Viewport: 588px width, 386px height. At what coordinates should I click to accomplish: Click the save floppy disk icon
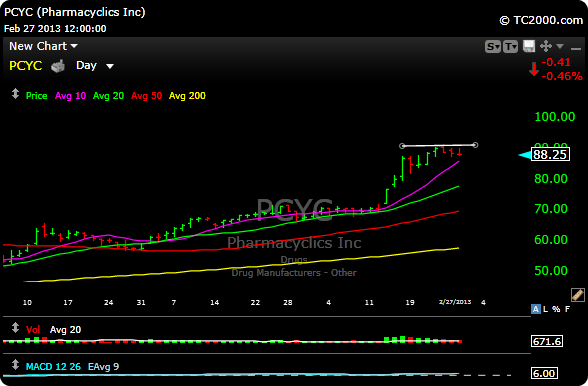click(529, 46)
